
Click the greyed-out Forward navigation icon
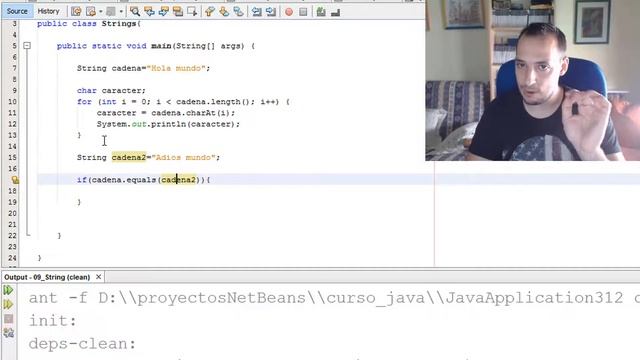110,12
